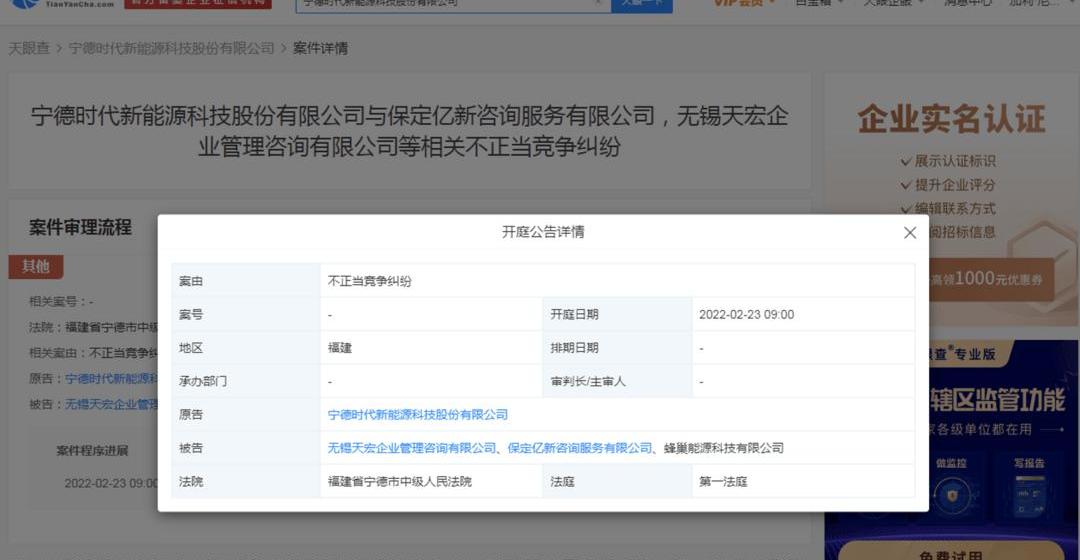This screenshot has height=560, width=1080.
Task: Click 天眼查 breadcrumb link
Action: pyautogui.click(x=29, y=48)
